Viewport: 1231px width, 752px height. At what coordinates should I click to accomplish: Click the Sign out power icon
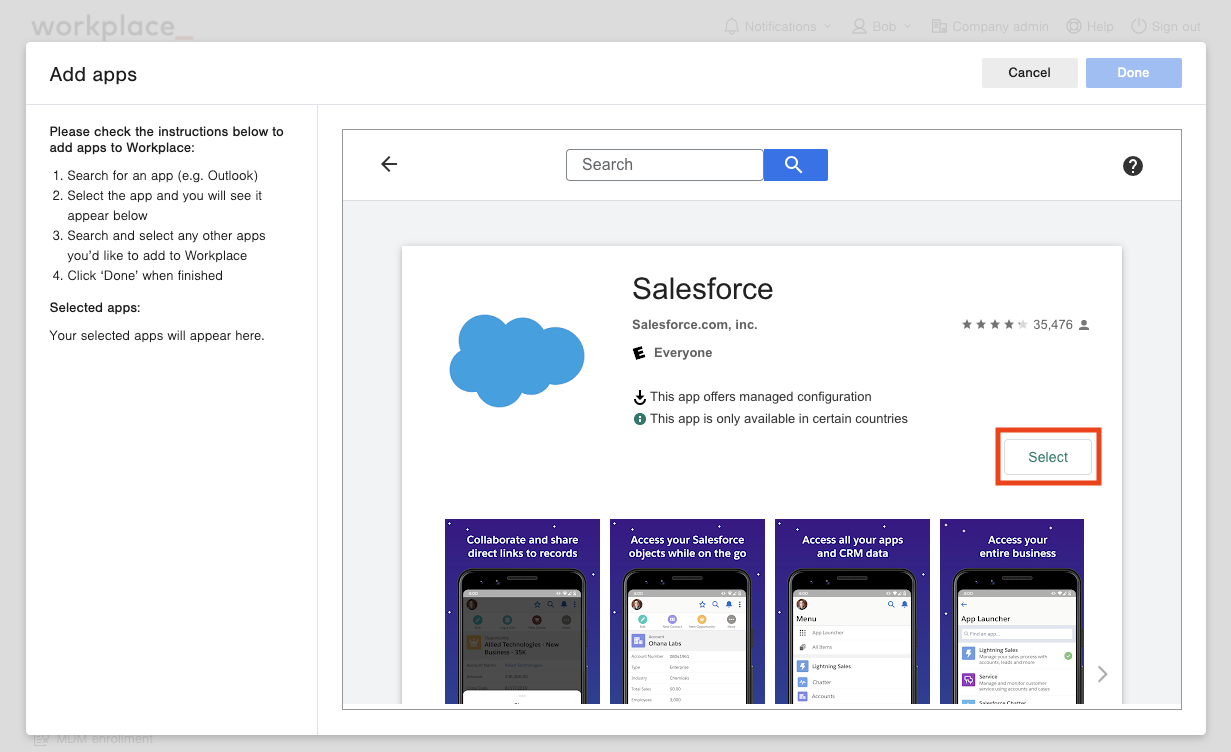point(1139,26)
